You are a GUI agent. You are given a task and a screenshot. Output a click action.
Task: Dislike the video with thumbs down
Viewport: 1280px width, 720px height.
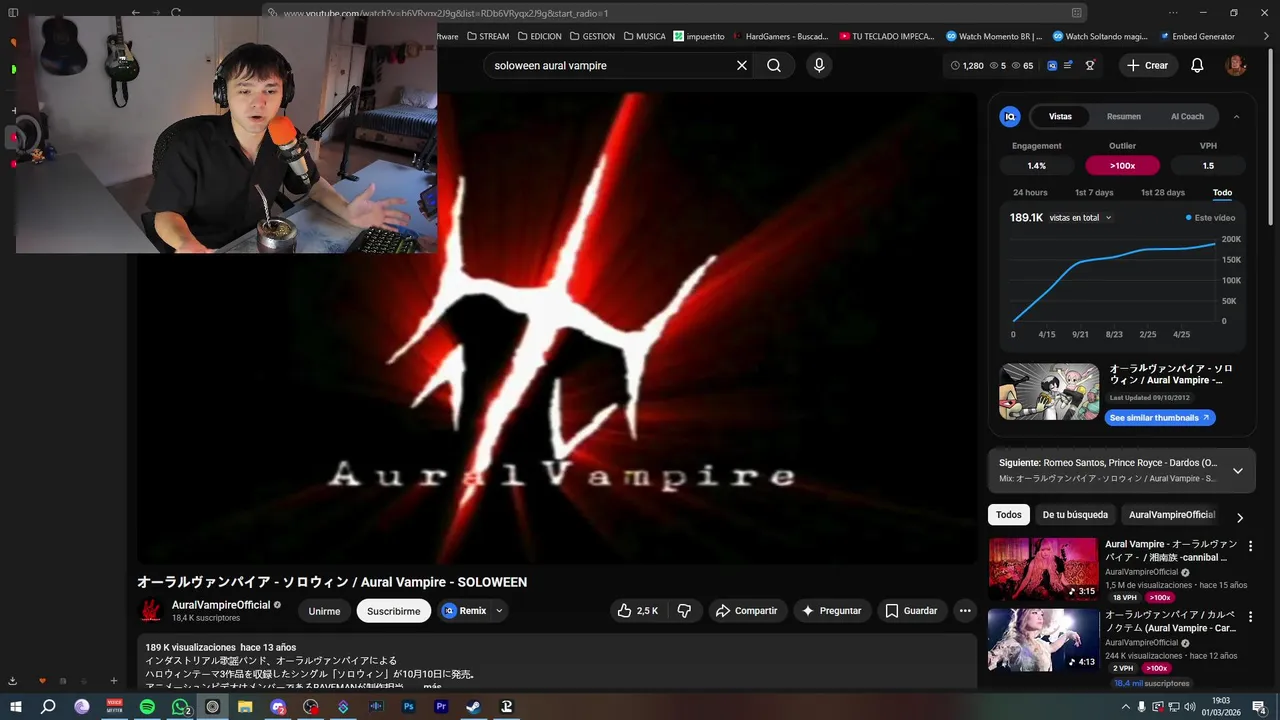(685, 611)
